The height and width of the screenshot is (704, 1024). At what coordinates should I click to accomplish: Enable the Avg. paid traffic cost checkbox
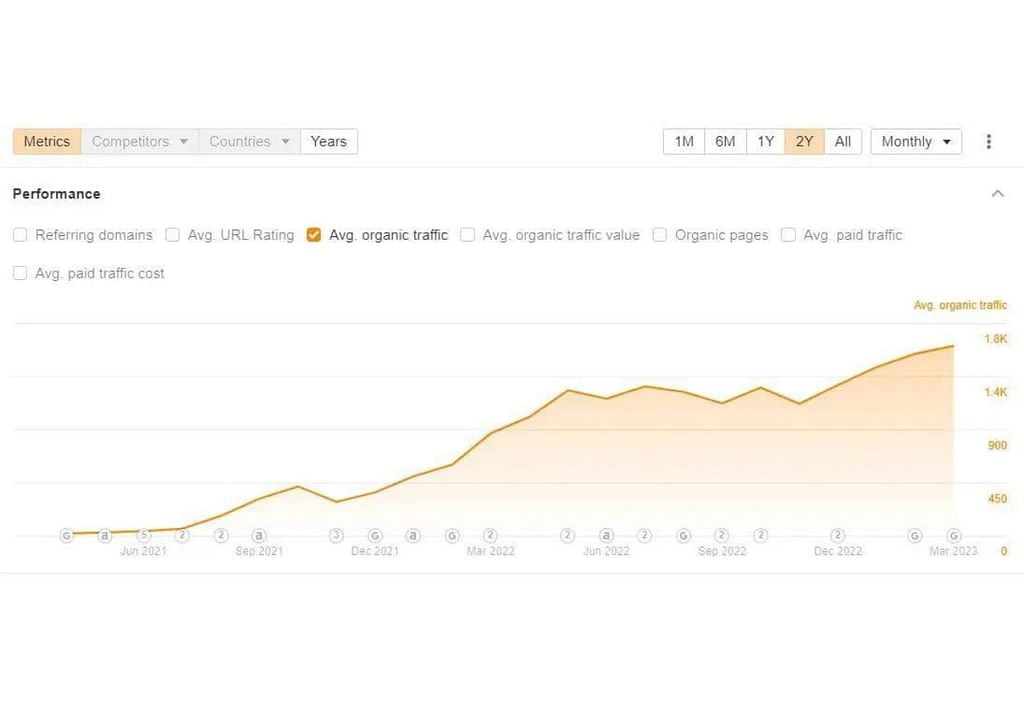click(20, 273)
